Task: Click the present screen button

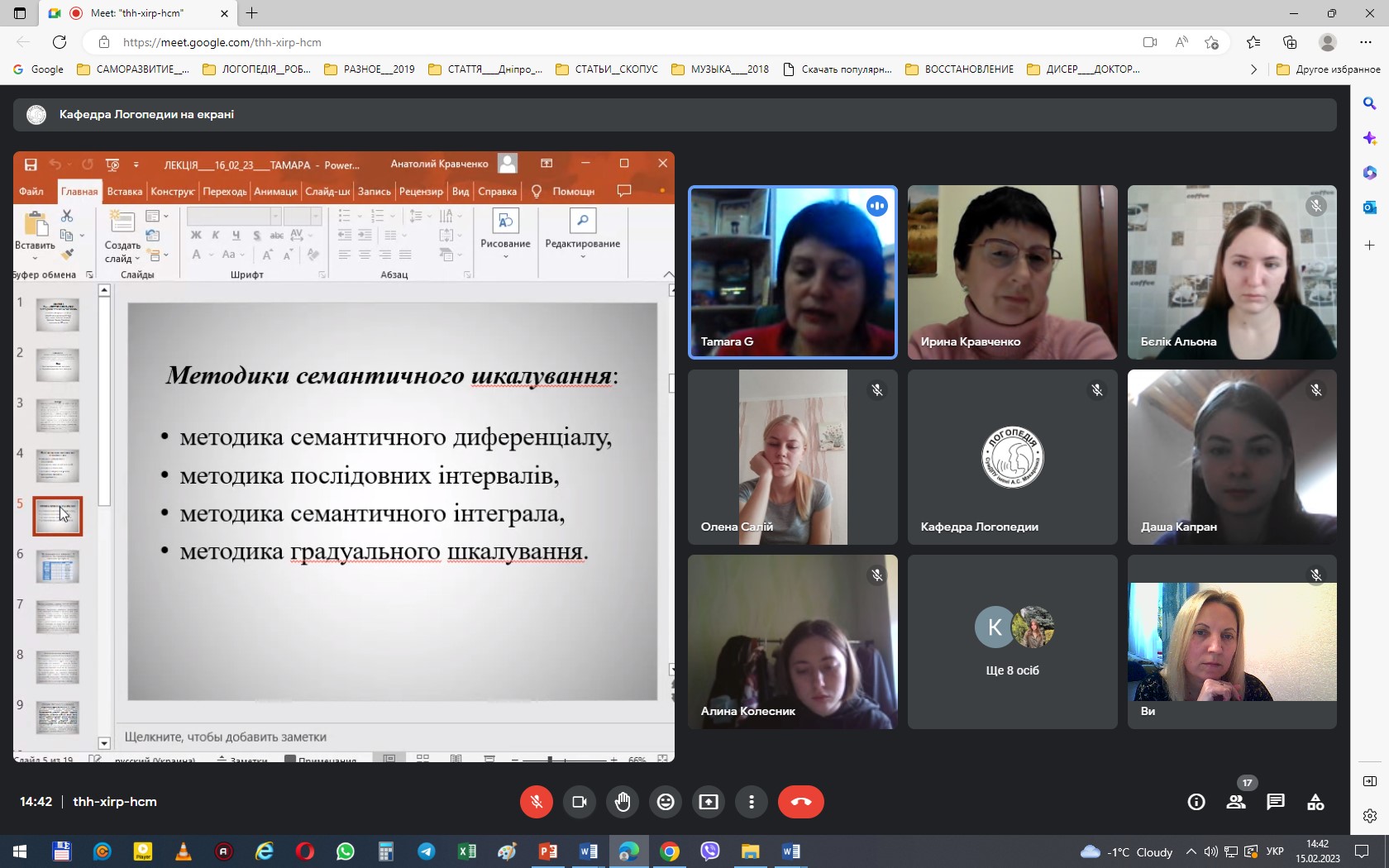Action: tap(709, 802)
